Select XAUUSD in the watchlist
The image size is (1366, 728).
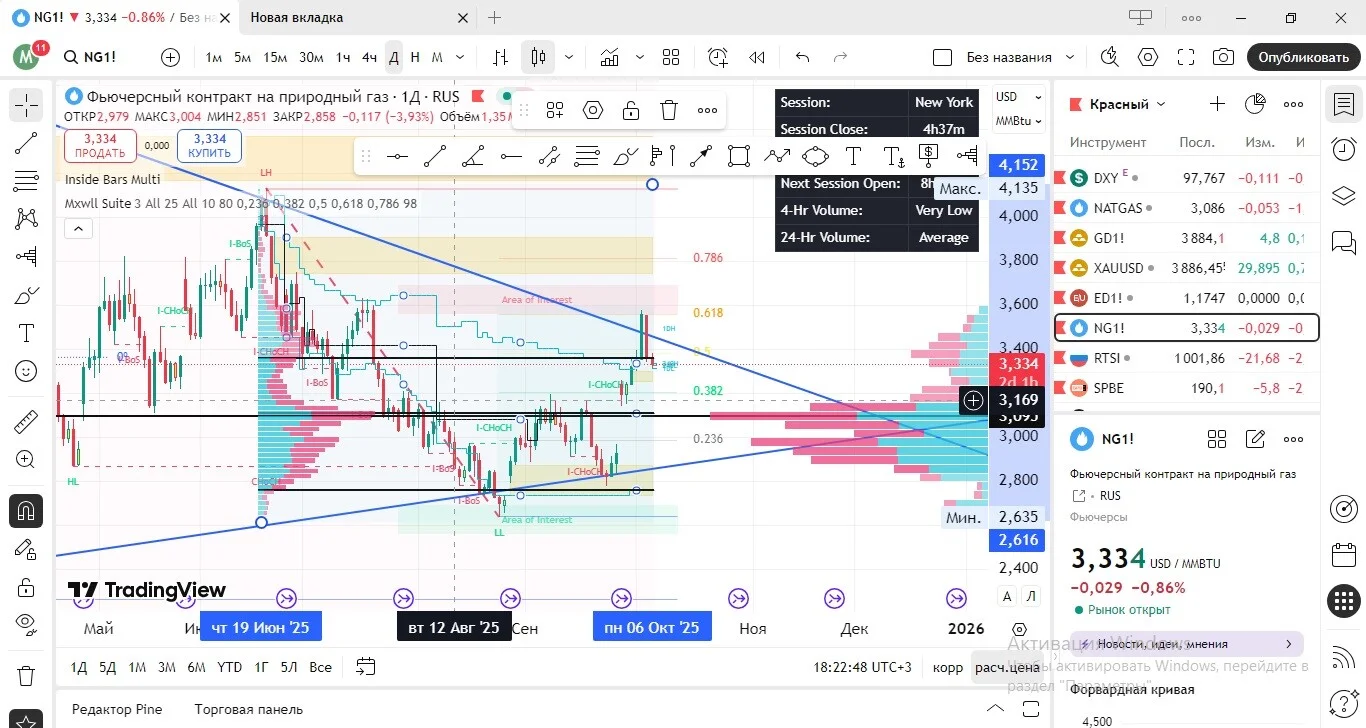click(1187, 268)
